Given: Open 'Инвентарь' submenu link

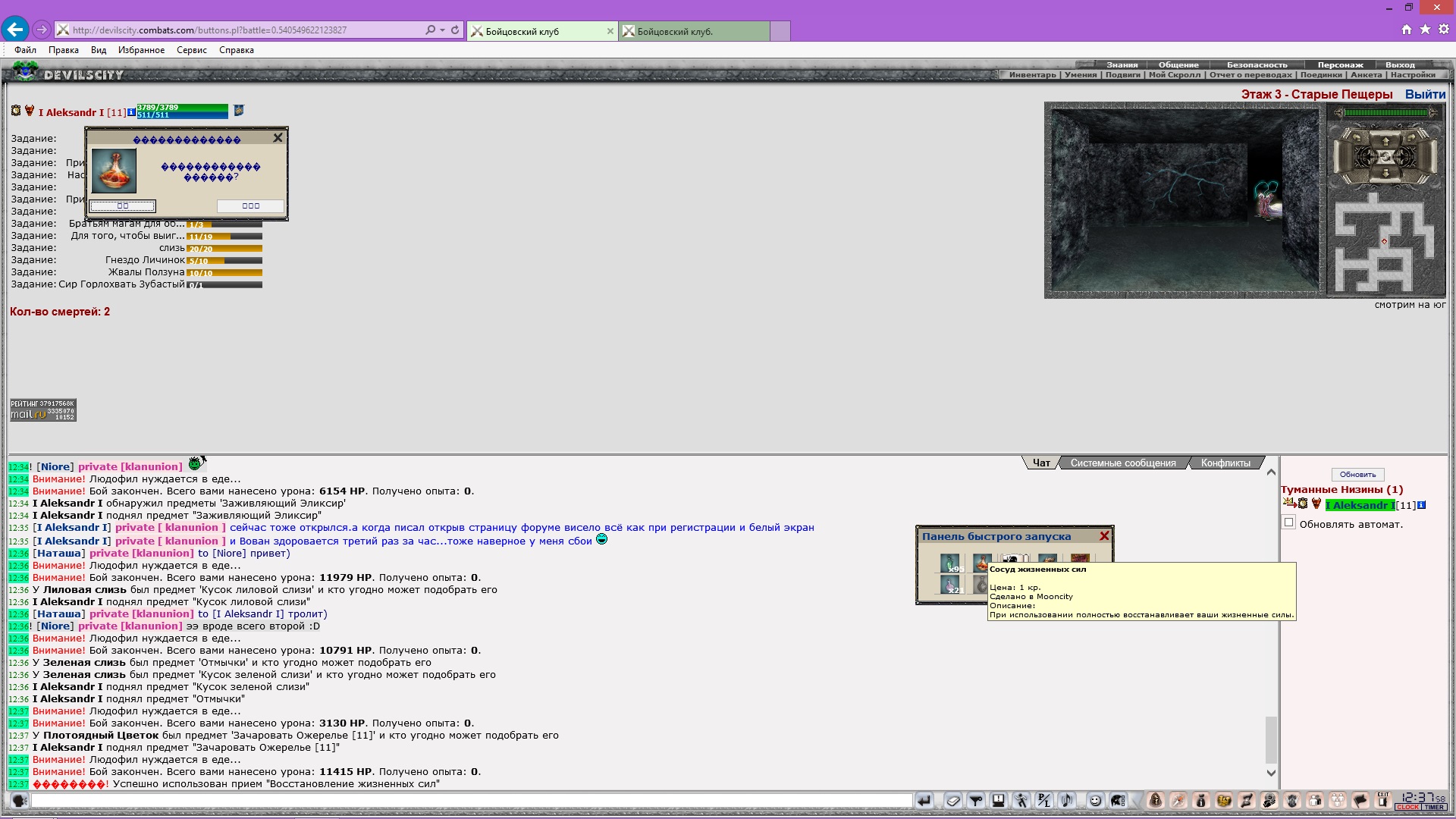Looking at the screenshot, I should (1032, 74).
